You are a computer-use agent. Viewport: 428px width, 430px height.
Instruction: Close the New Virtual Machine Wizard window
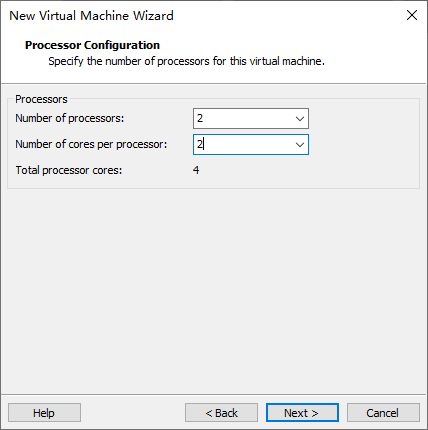tap(412, 15)
